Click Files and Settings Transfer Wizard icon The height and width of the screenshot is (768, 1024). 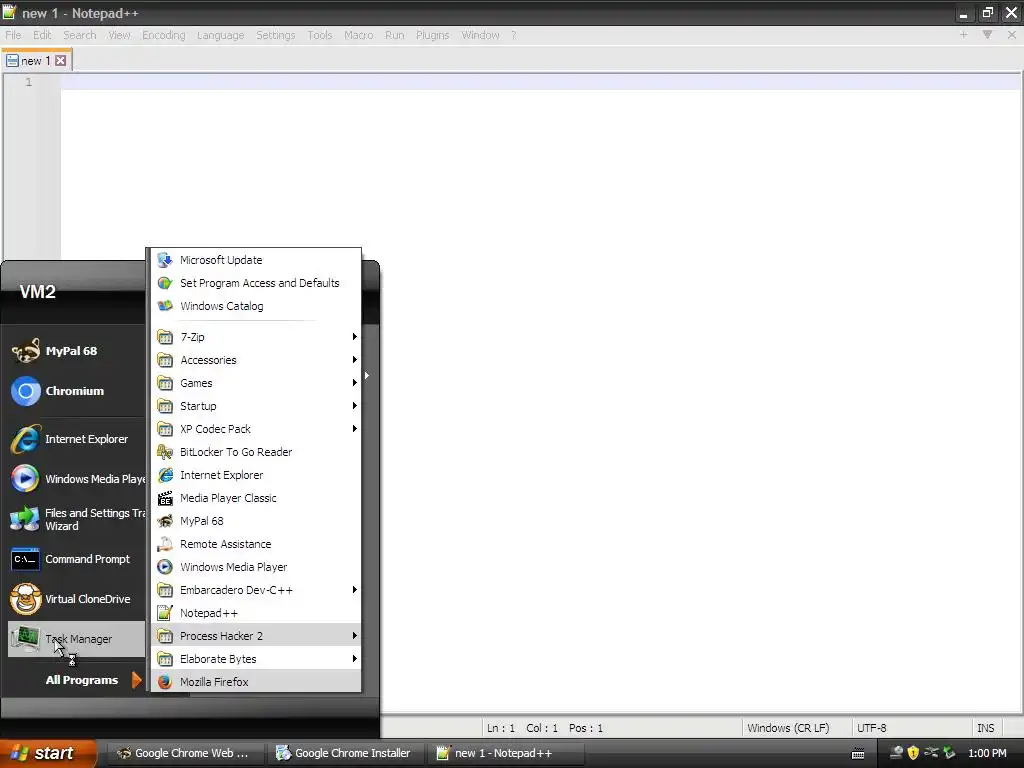point(25,519)
